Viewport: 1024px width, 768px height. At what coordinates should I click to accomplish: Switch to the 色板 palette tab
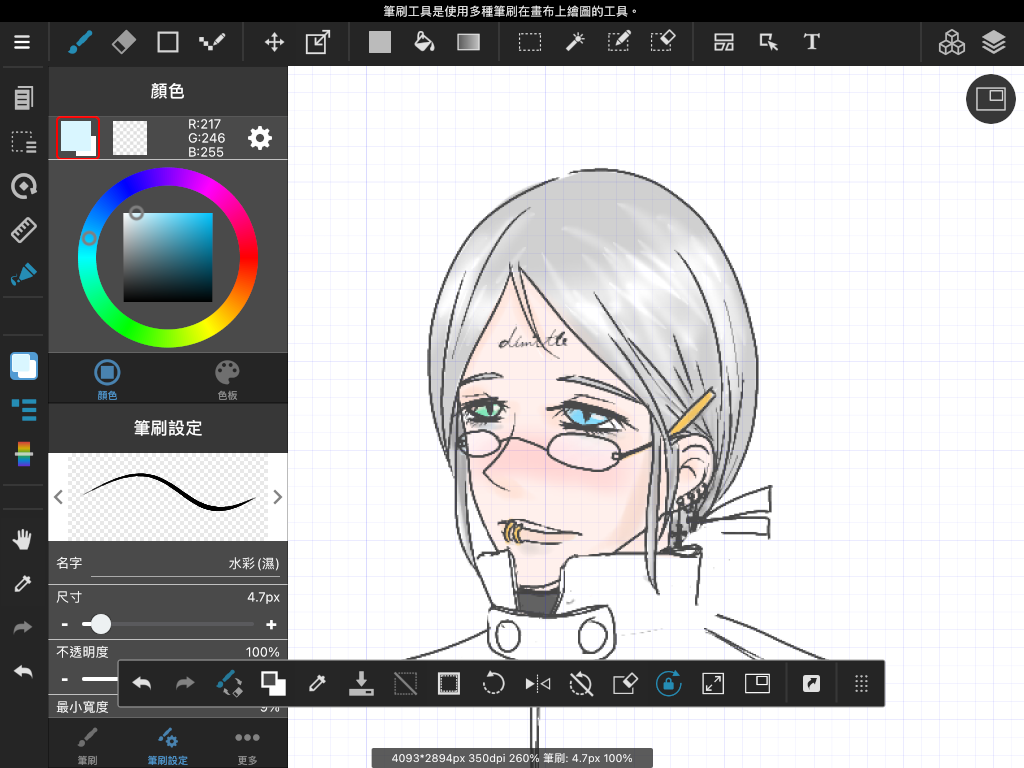click(x=227, y=379)
